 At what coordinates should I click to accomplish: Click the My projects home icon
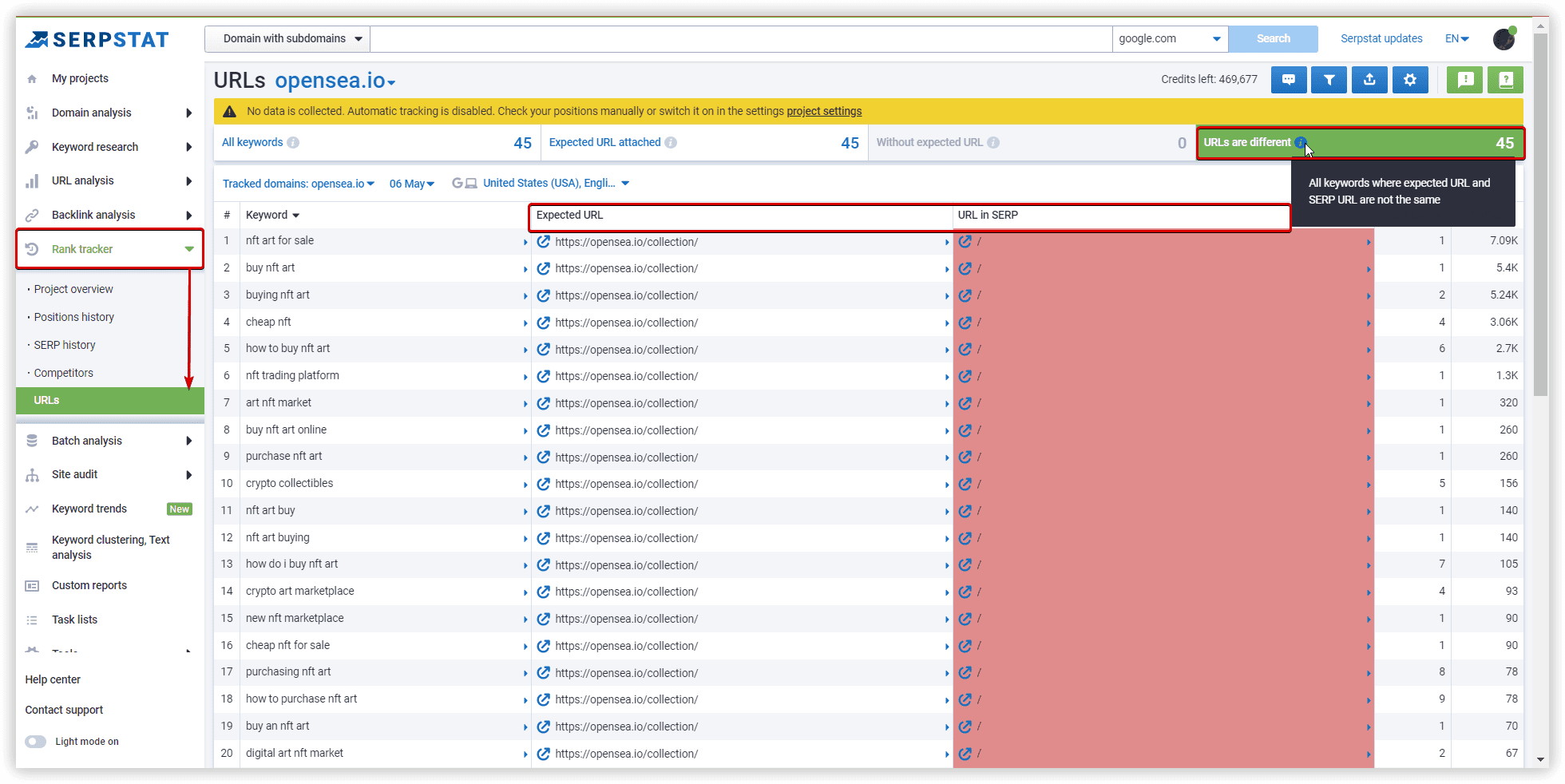pyautogui.click(x=32, y=79)
